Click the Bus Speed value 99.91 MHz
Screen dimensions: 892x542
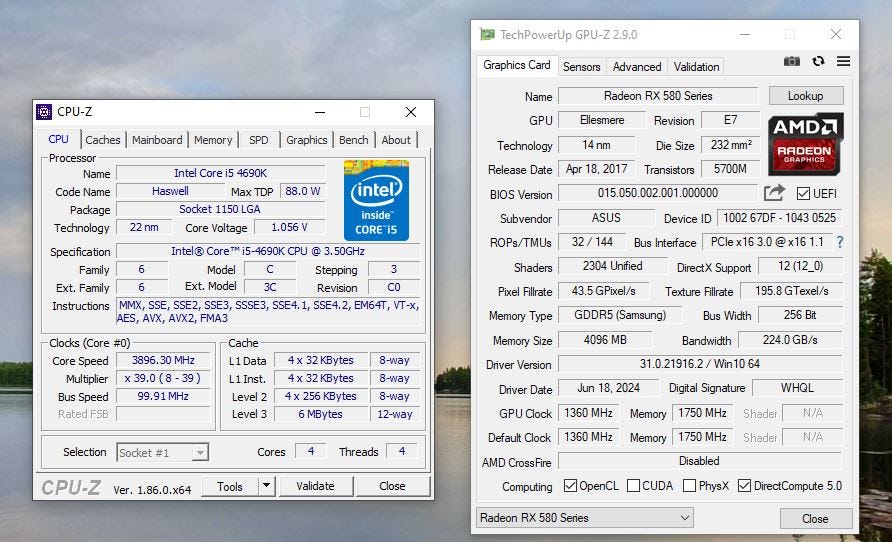tap(163, 396)
